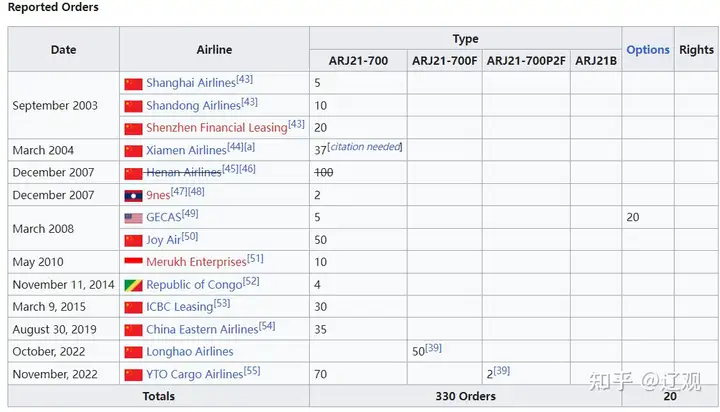720x412 pixels.
Task: Click the 'ARJ21B' column header
Action: pyautogui.click(x=596, y=61)
